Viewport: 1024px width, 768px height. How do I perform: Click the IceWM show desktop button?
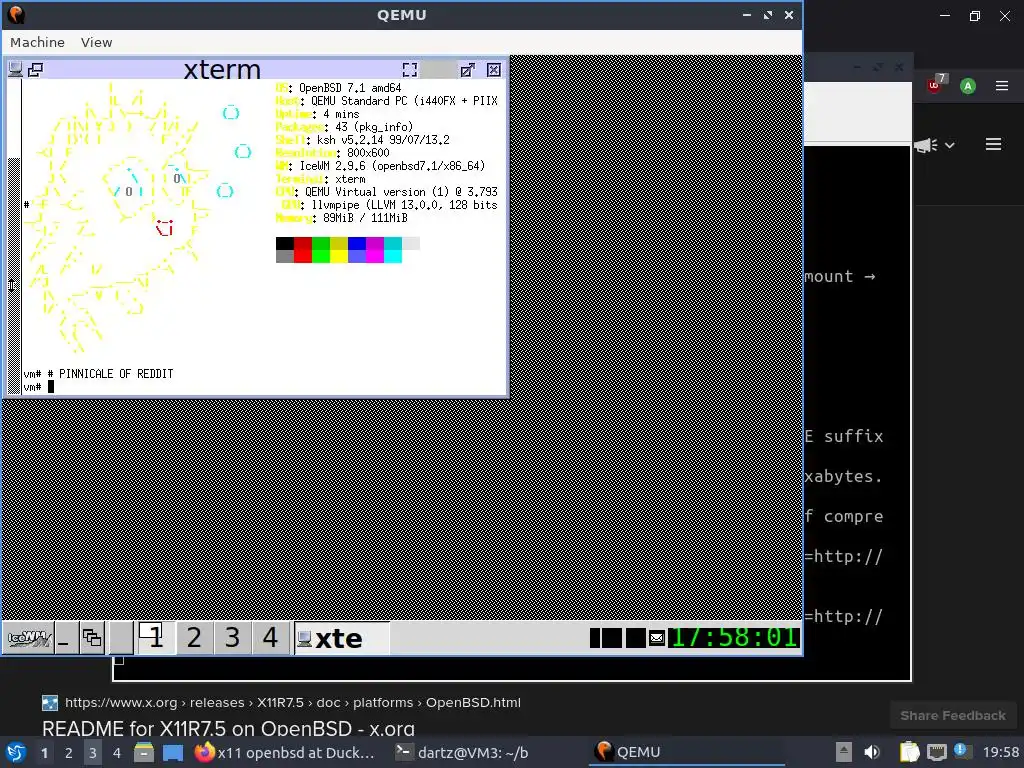65,638
